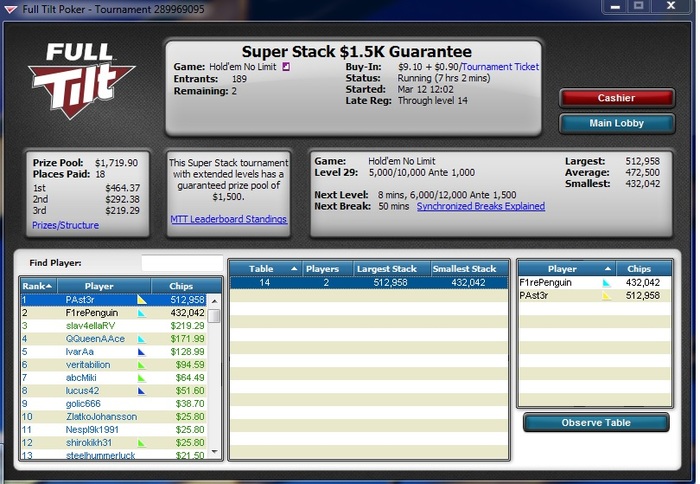Open Synchronized Breaks Explained link

pos(481,206)
